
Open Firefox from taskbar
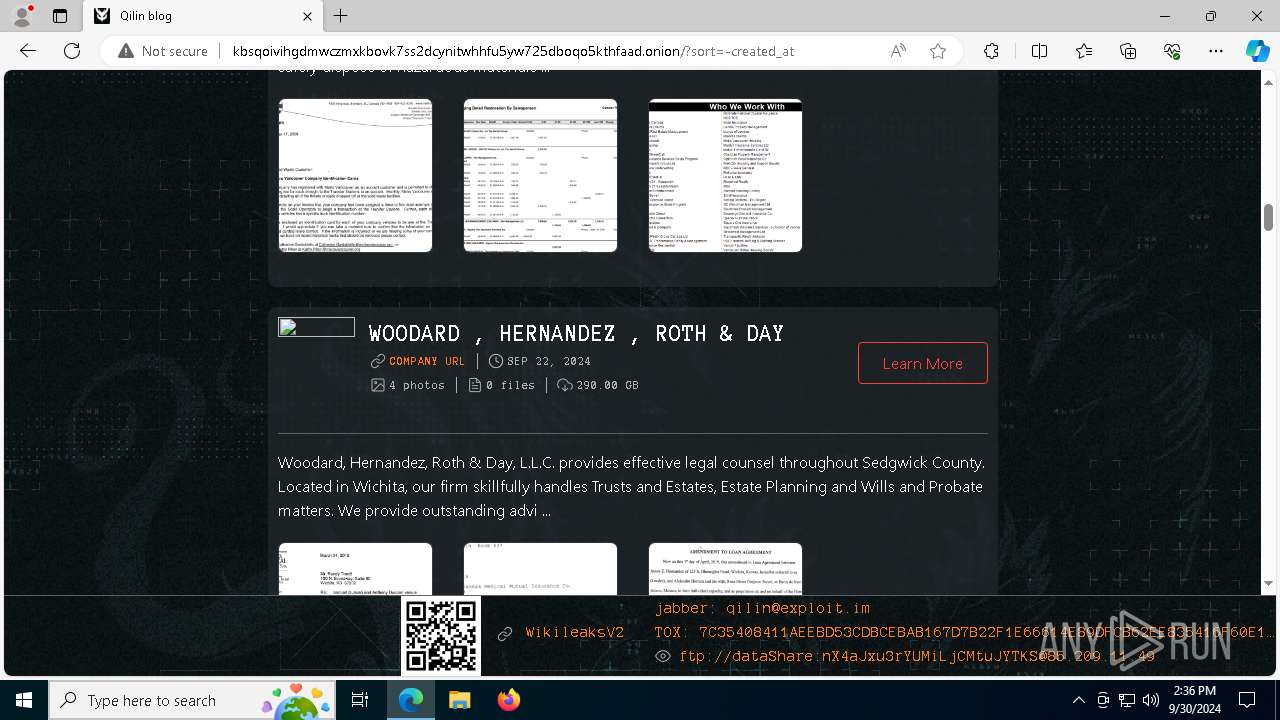coord(509,700)
